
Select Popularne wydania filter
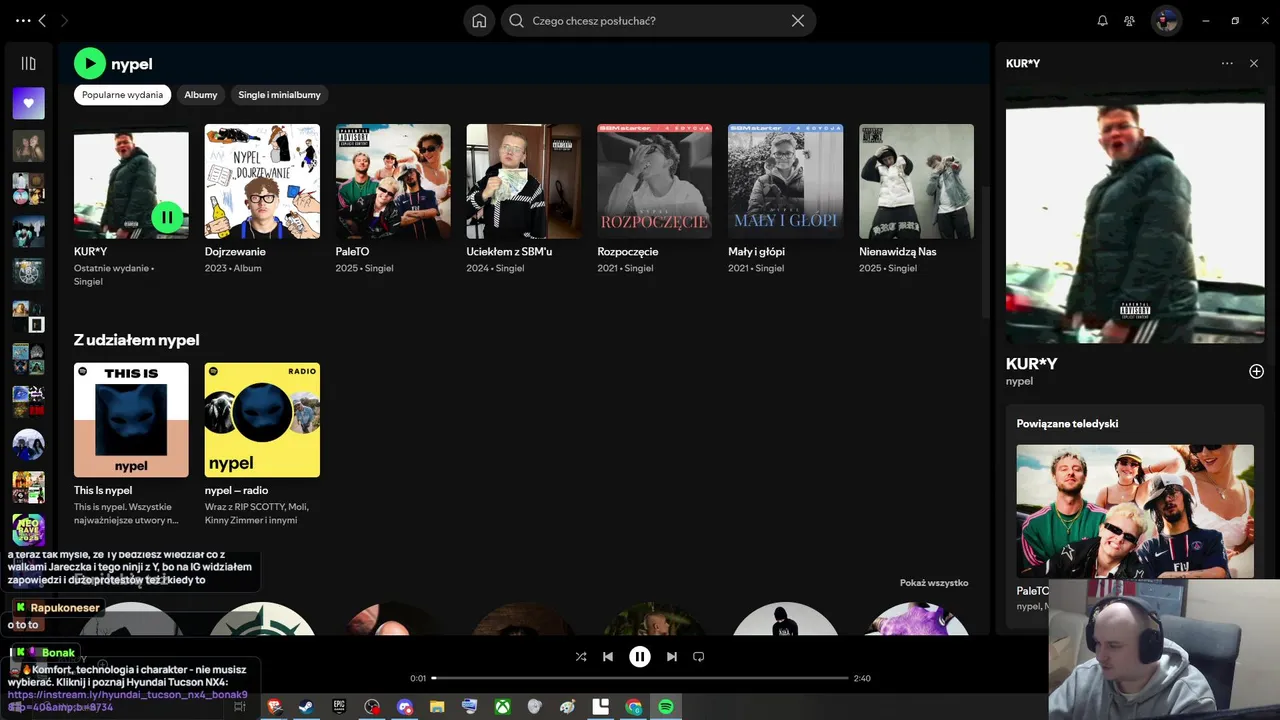point(122,95)
